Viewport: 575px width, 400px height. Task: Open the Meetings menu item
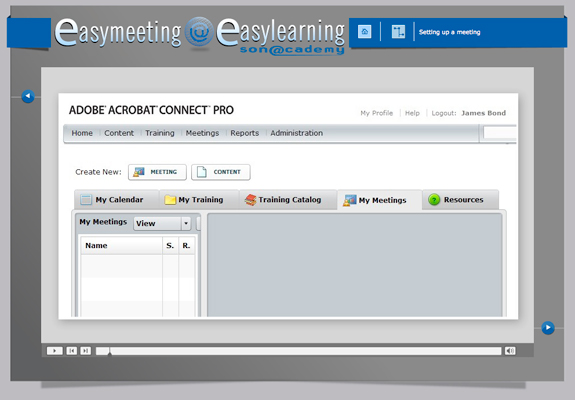click(202, 133)
